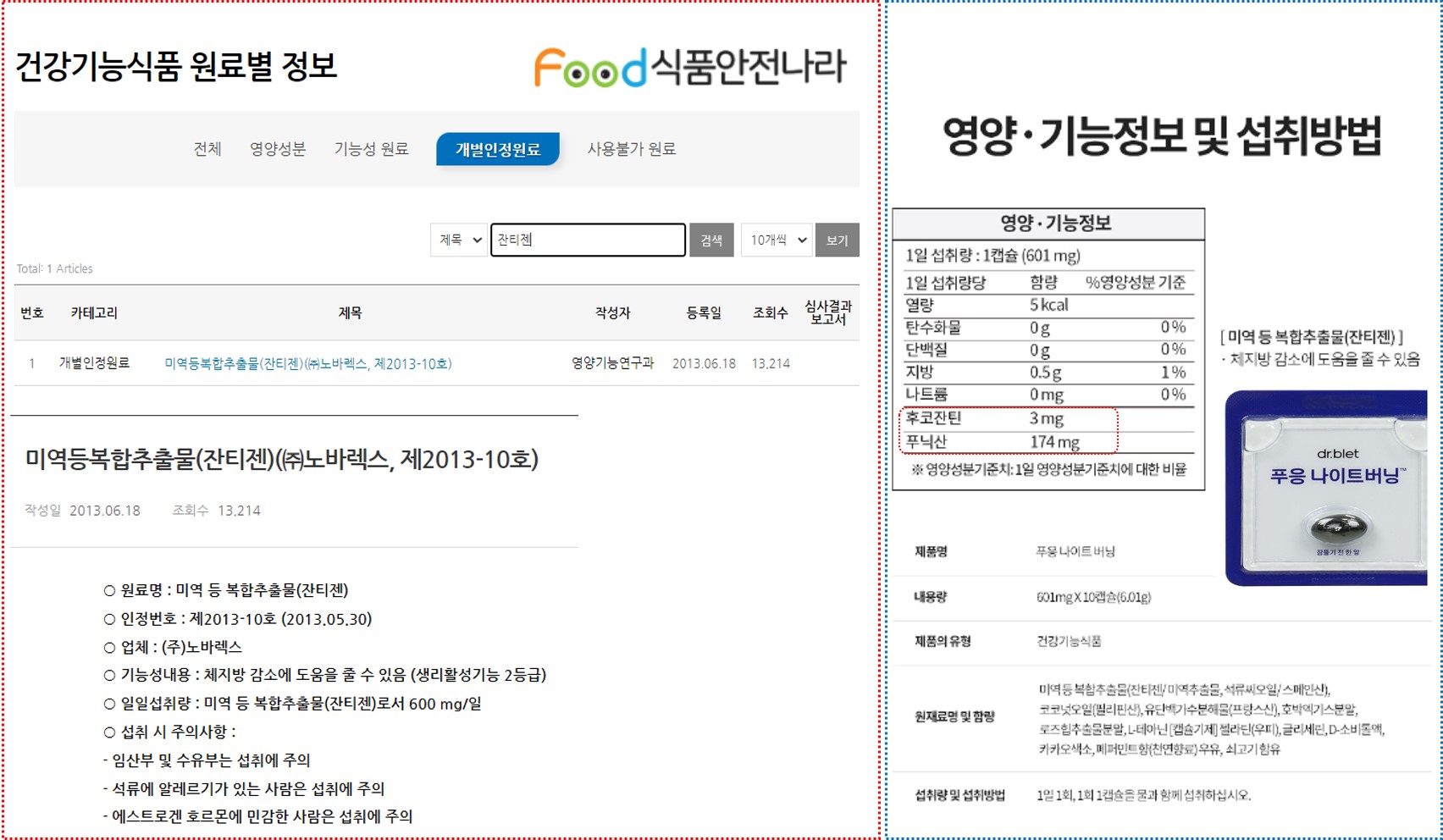Screen dimensions: 1443x840
Task: Click the 석류에 알레르기가 있는 사람 line
Action: (x=244, y=788)
